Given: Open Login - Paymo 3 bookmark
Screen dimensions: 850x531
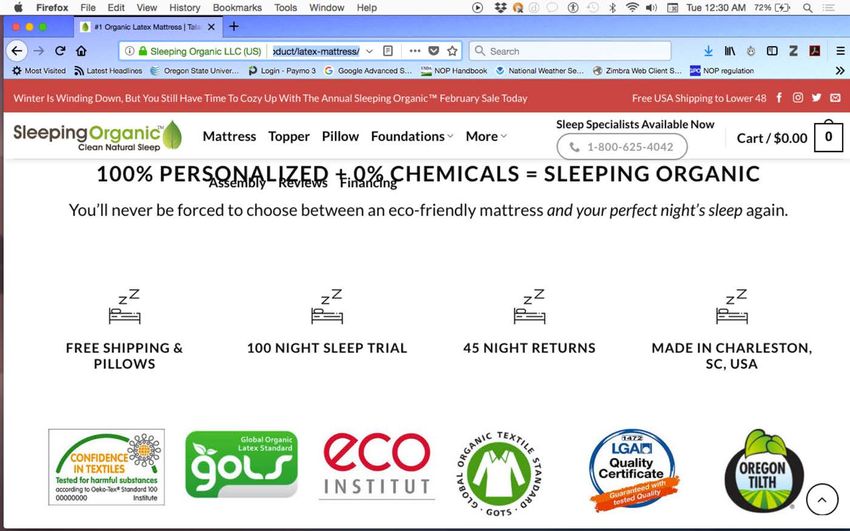Looking at the screenshot, I should [282, 70].
